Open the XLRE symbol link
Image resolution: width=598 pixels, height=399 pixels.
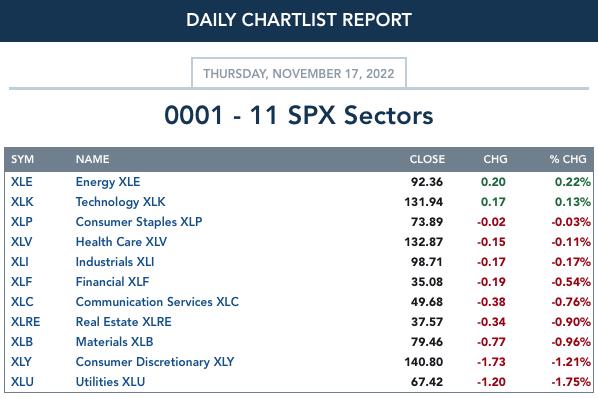[x=26, y=322]
